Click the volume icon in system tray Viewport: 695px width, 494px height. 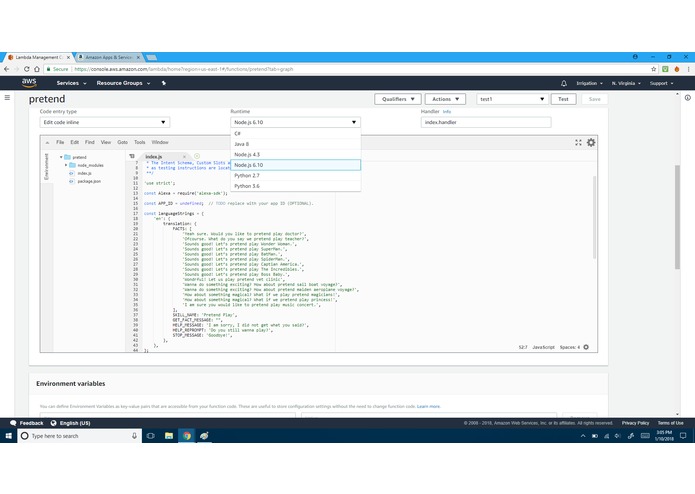point(617,436)
